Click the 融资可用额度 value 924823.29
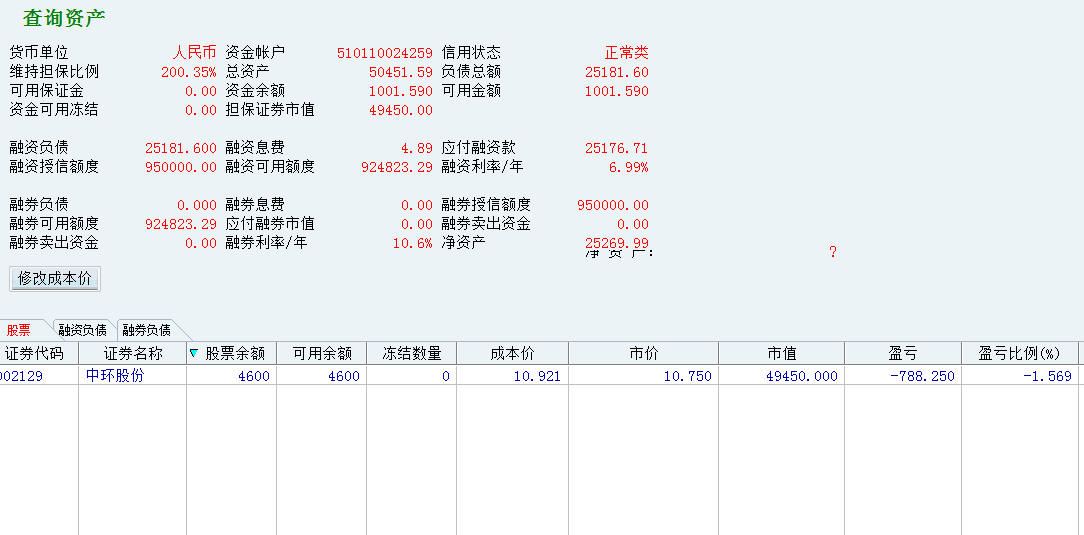This screenshot has height=535, width=1084. coord(398,167)
